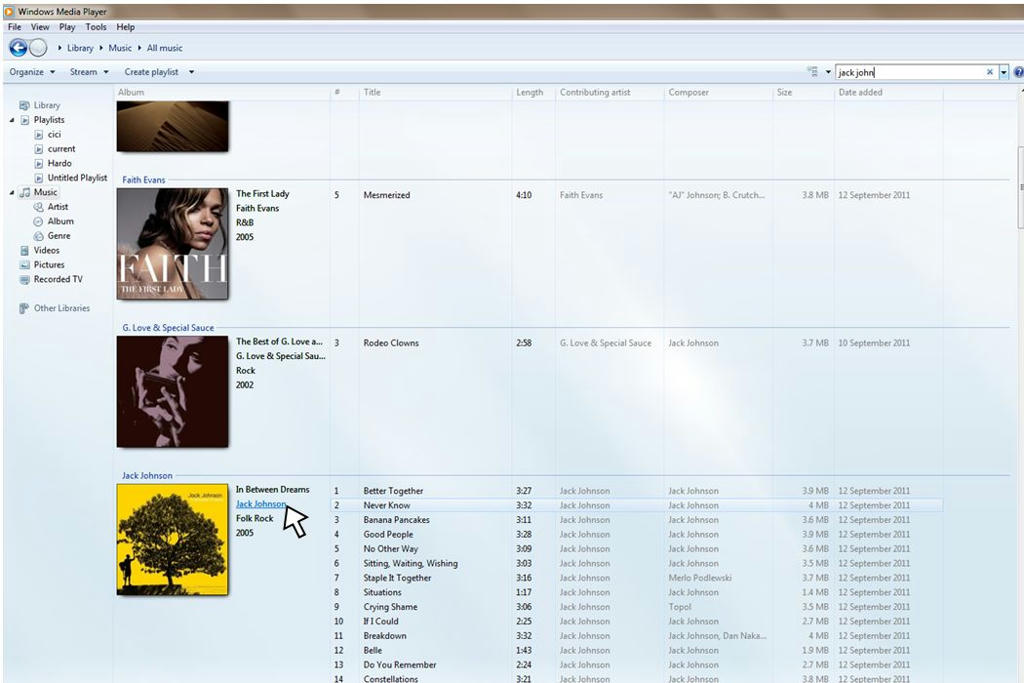This screenshot has height=683, width=1024.
Task: Go back with the blue Back arrow
Action: pos(18,48)
